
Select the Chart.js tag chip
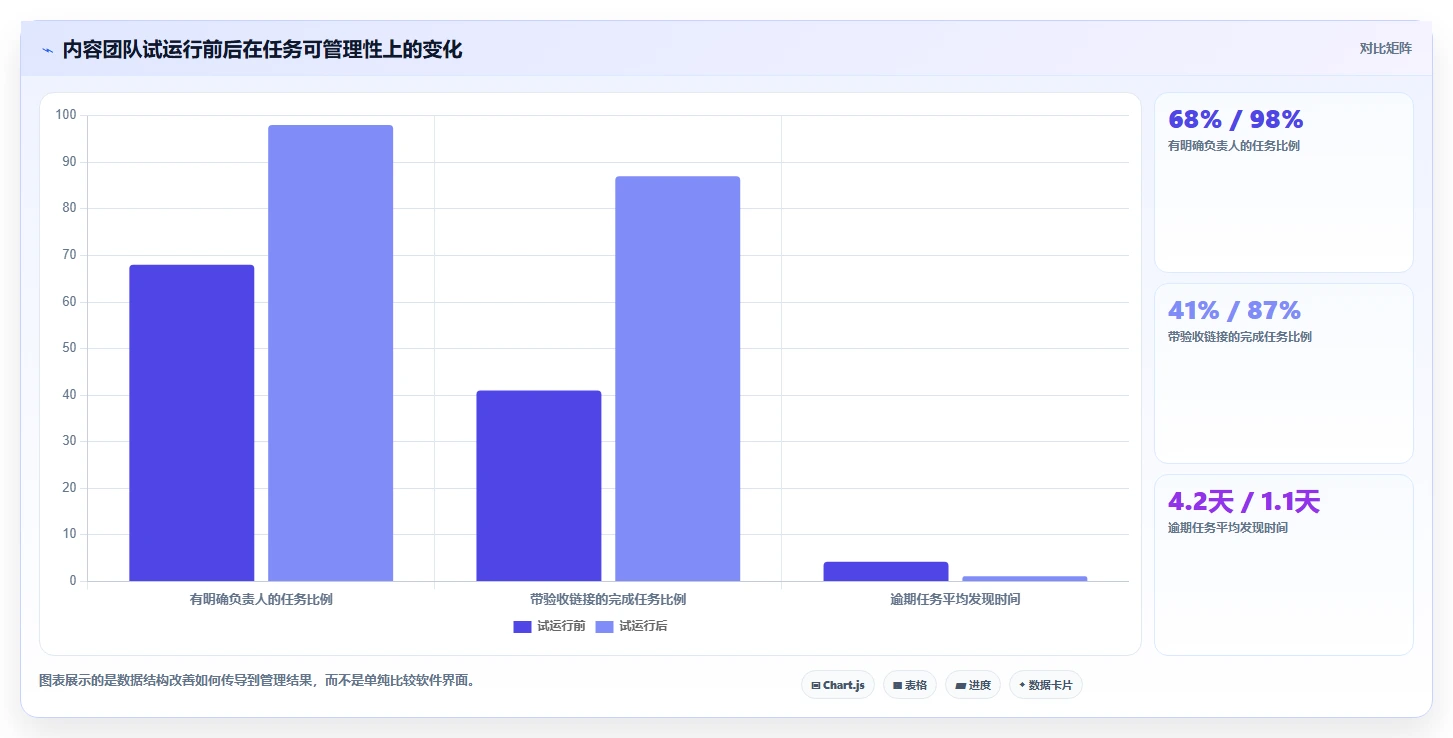838,685
